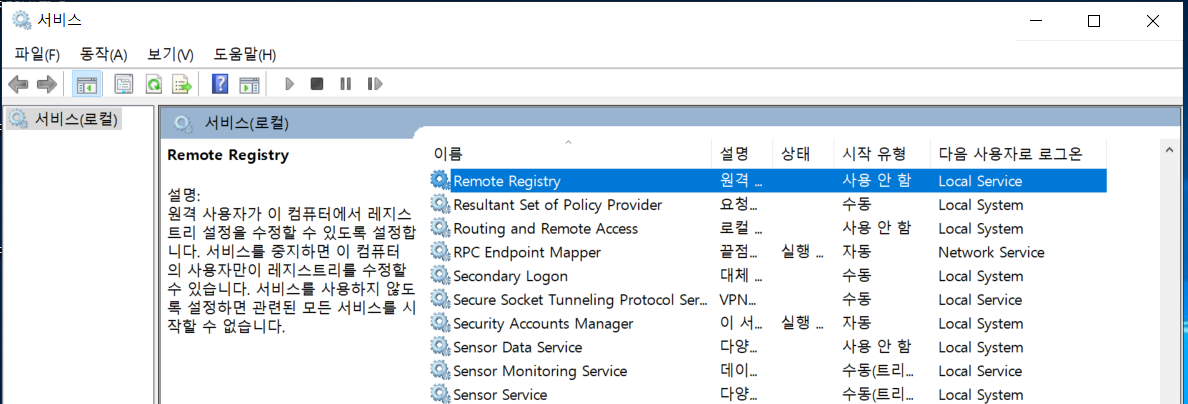Toggle the show/hide console tree icon

coord(86,84)
